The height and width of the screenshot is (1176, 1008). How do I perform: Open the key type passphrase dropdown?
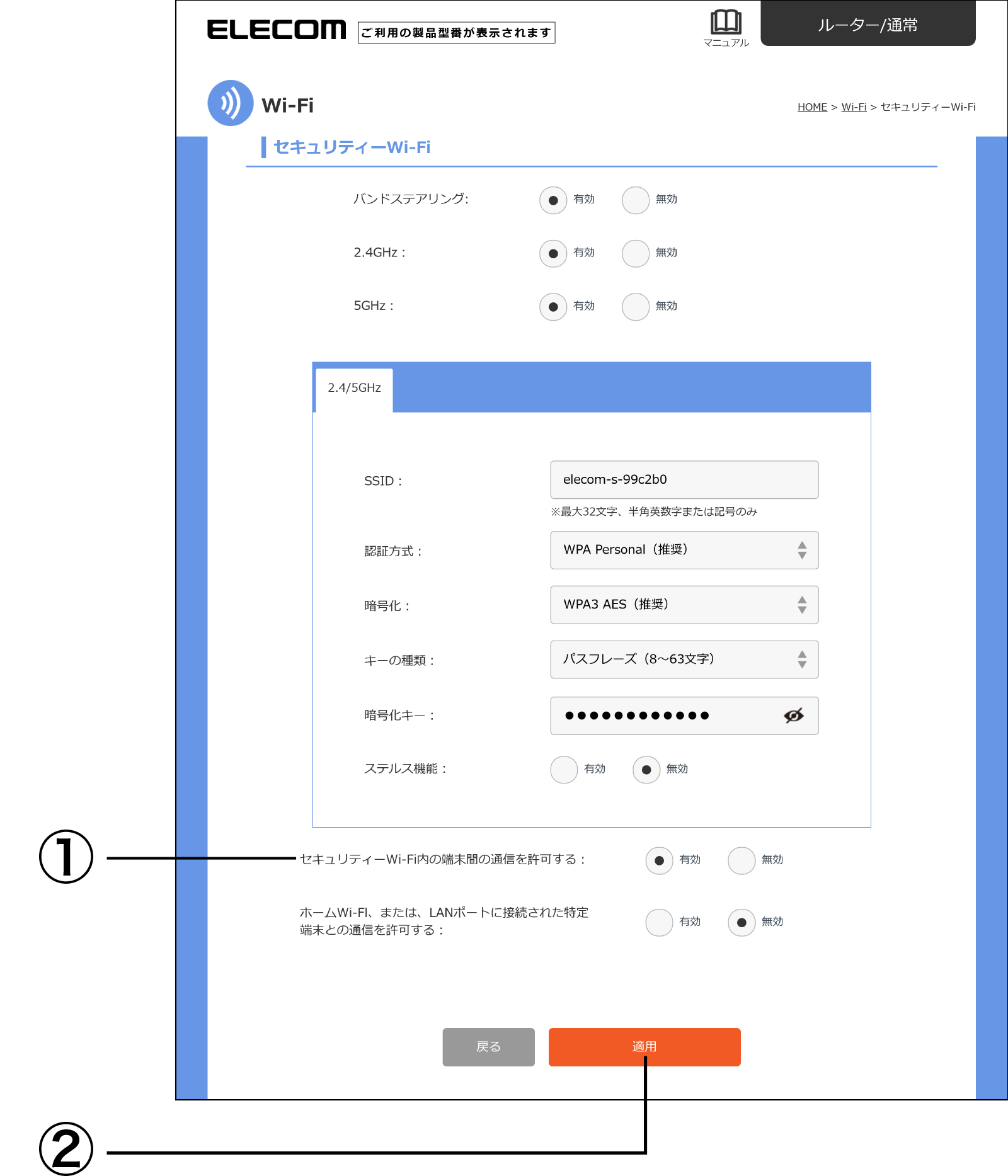click(684, 659)
